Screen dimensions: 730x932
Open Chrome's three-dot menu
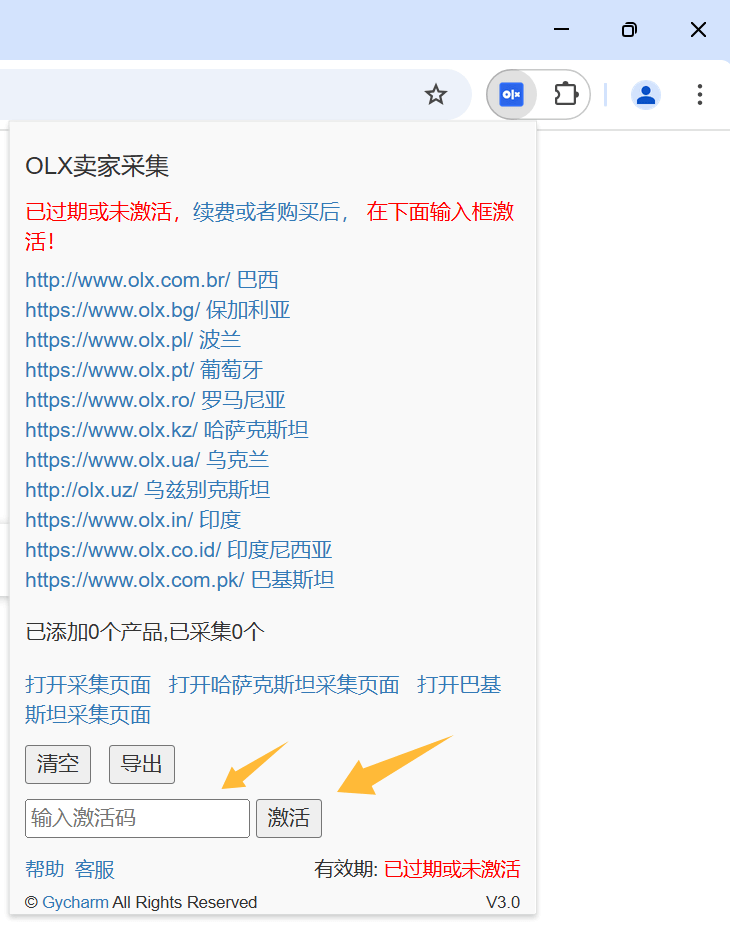coord(700,95)
